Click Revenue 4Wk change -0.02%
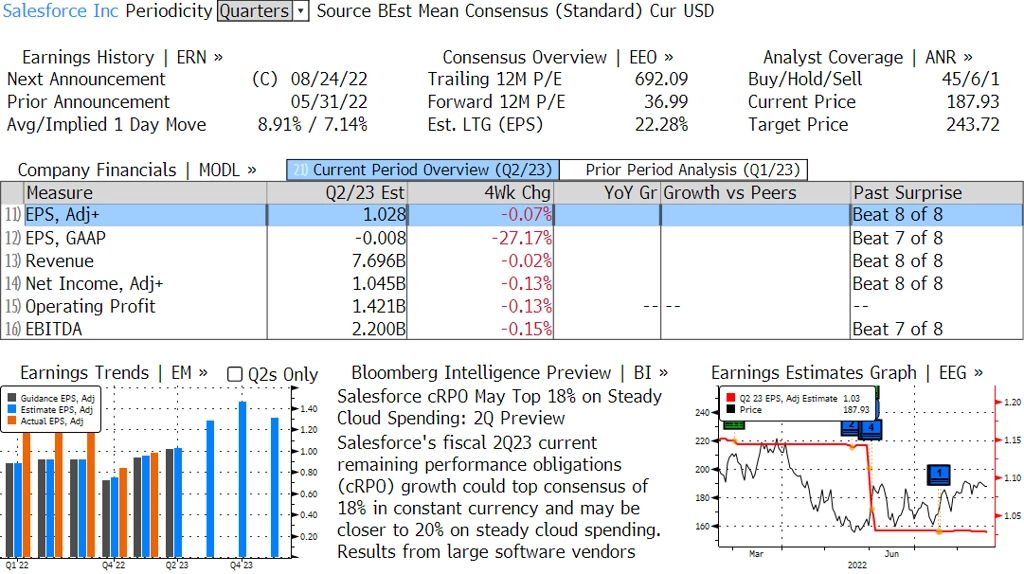 point(526,261)
